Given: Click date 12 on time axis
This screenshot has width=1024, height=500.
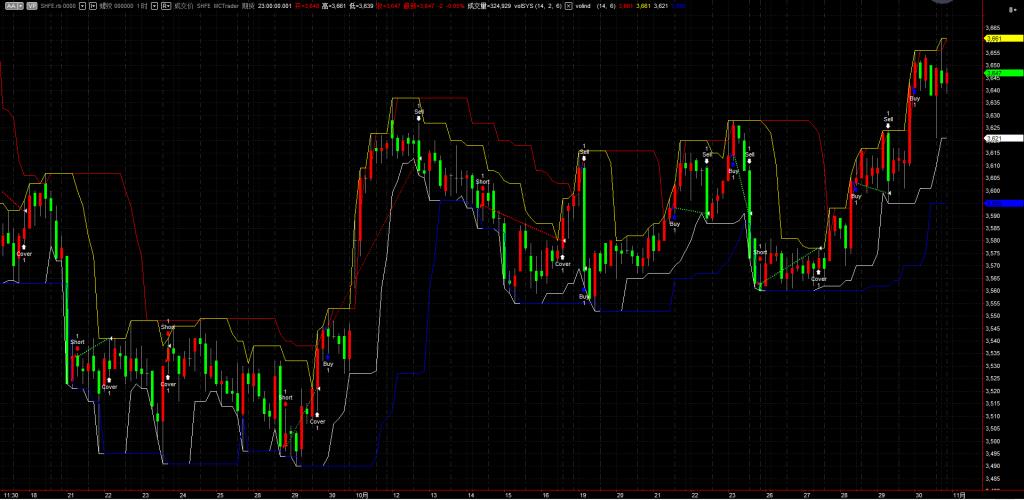Looking at the screenshot, I should click(396, 495).
